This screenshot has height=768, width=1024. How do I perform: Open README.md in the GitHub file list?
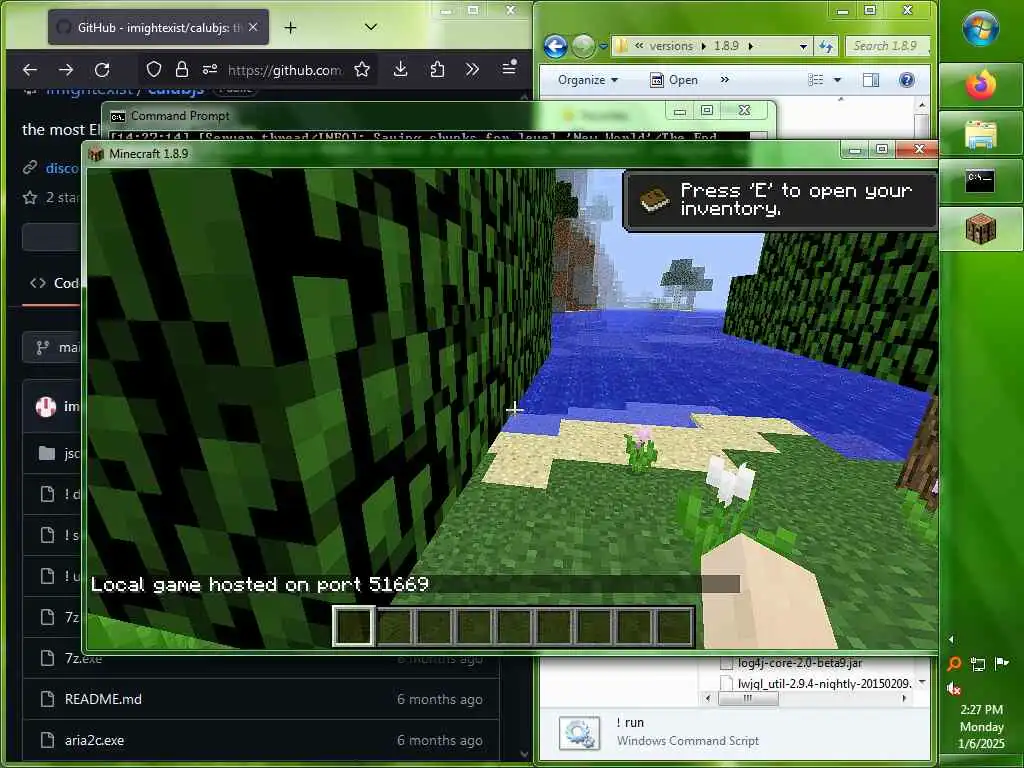103,699
